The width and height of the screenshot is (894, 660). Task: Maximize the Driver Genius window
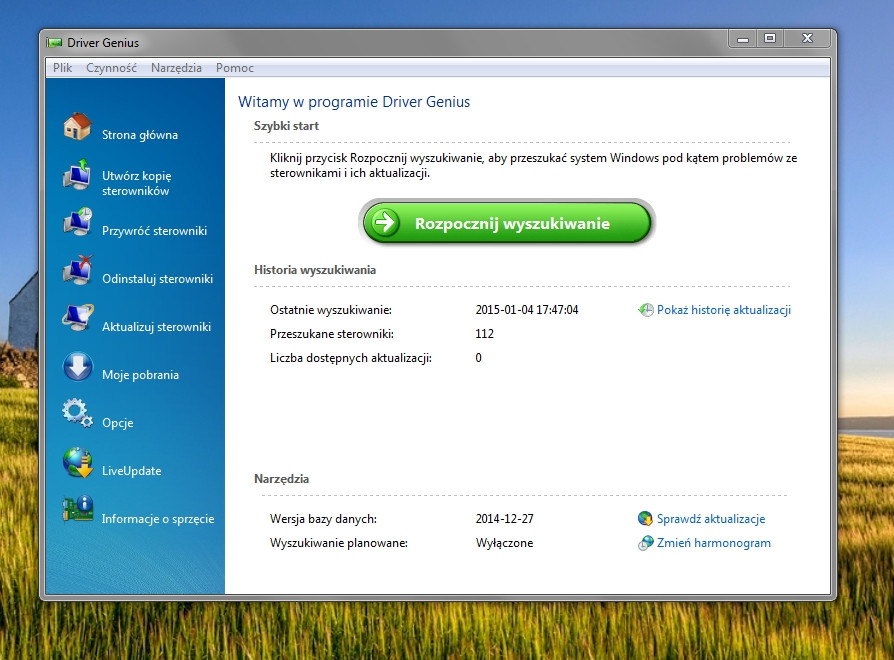coord(770,39)
